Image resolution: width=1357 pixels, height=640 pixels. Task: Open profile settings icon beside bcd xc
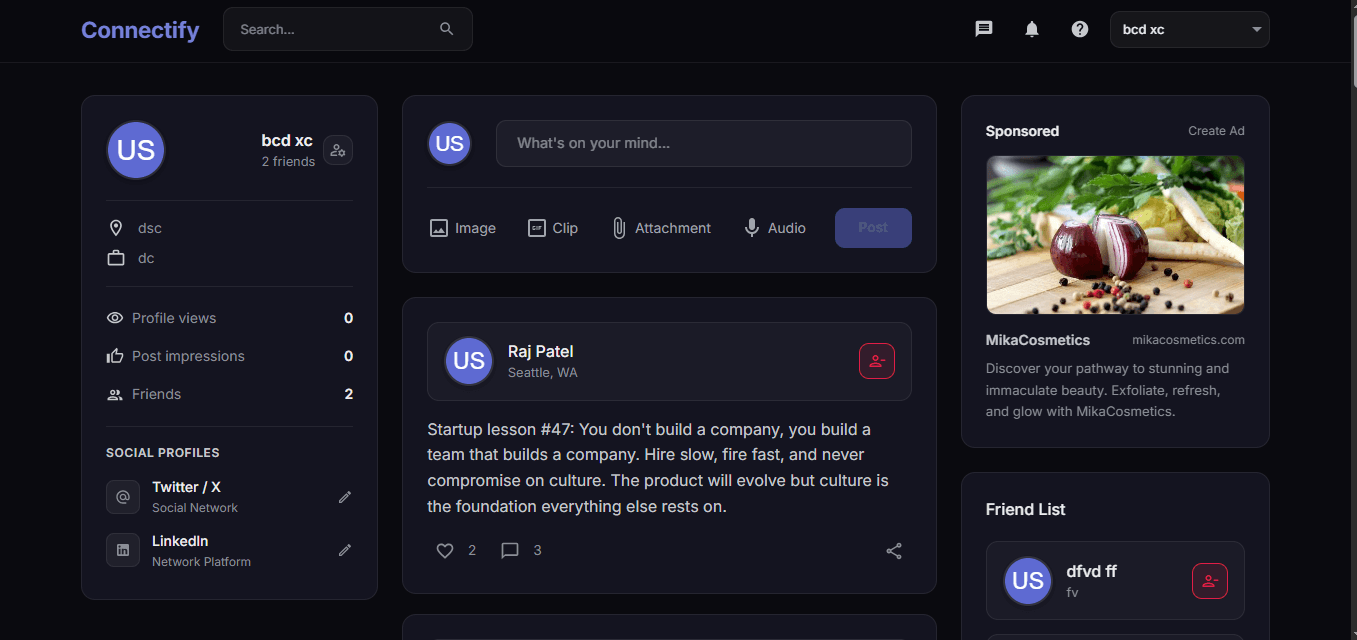tap(338, 150)
